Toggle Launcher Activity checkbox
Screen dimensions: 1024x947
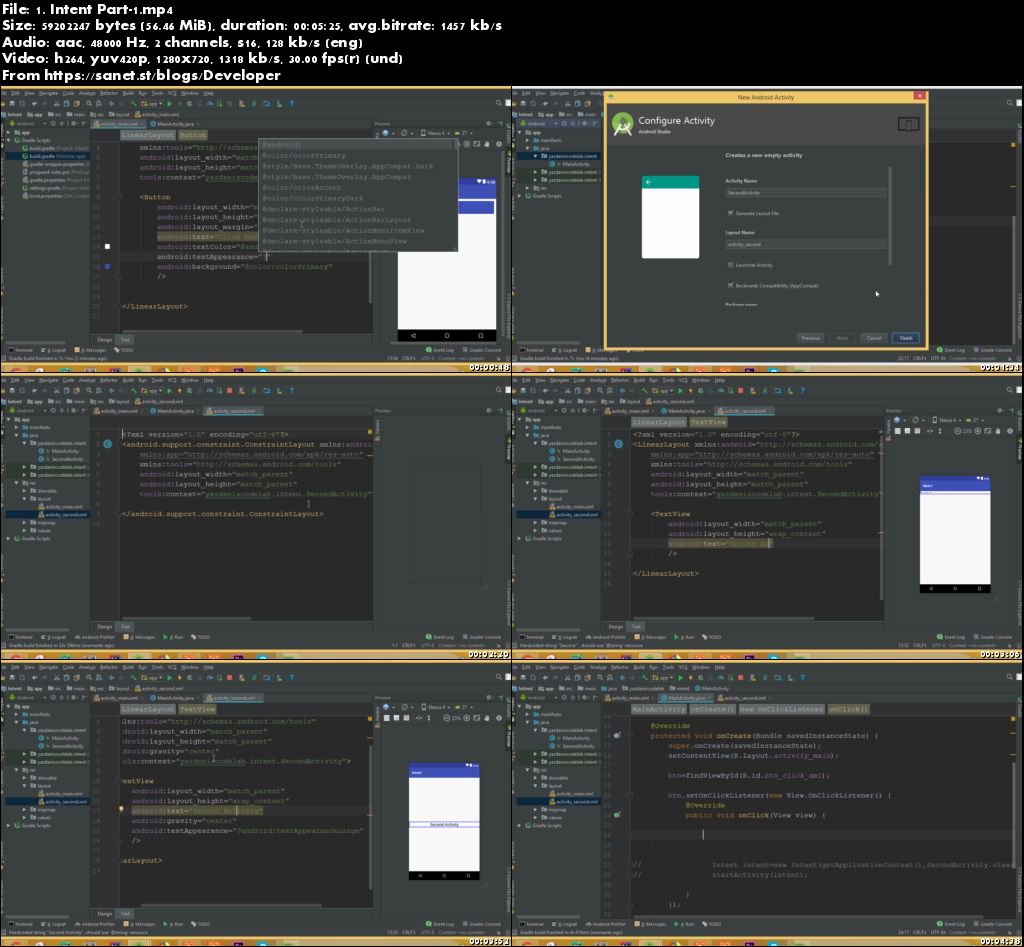[731, 265]
